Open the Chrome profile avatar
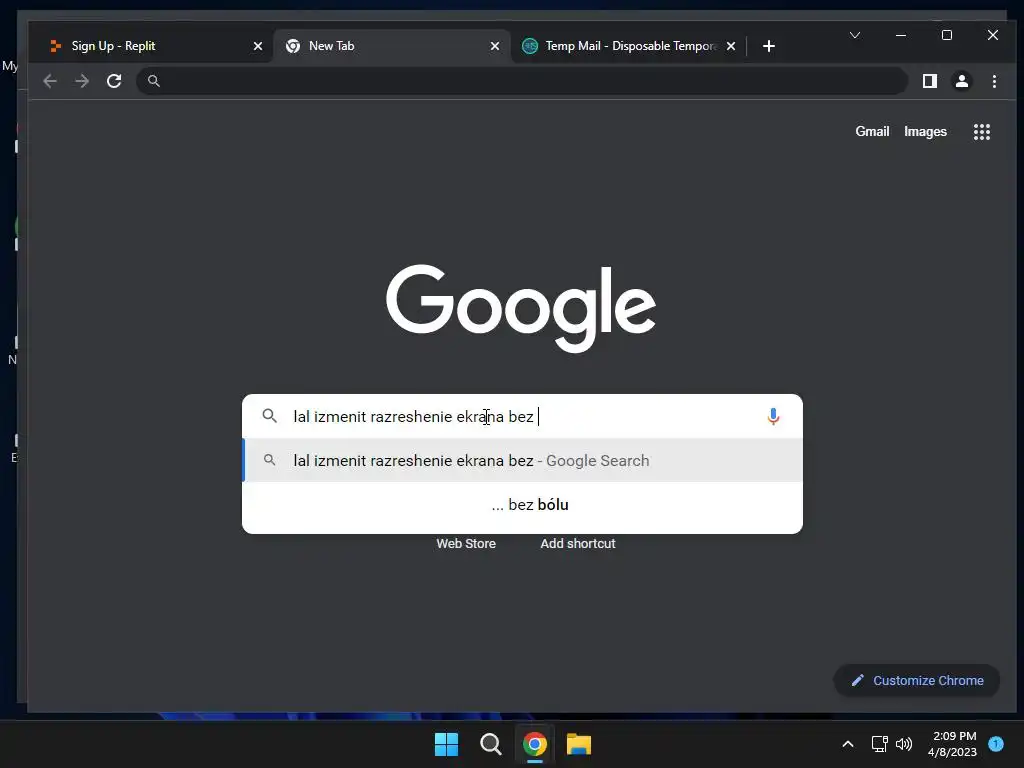This screenshot has height=768, width=1024. (962, 81)
